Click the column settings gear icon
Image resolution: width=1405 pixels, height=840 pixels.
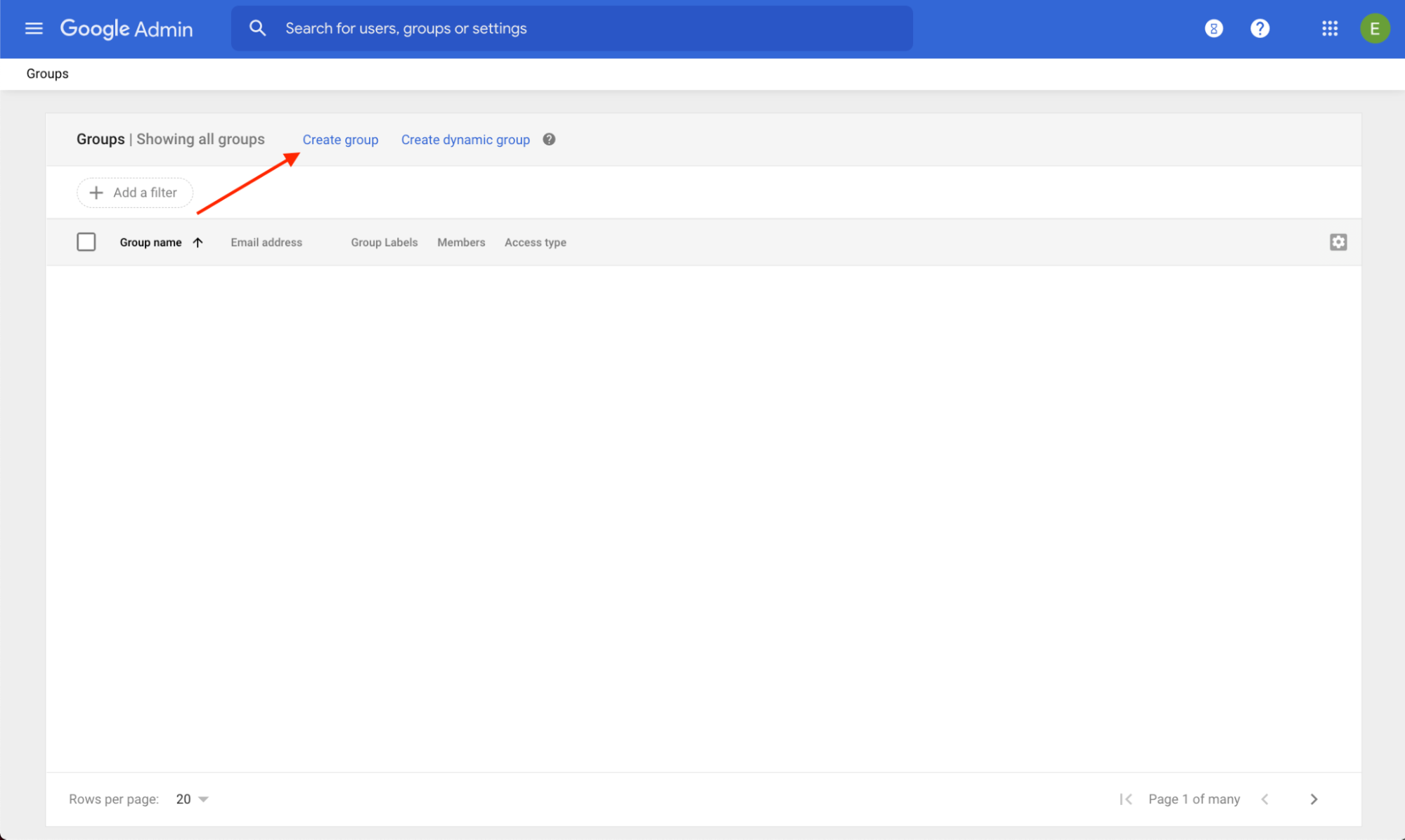[1338, 242]
